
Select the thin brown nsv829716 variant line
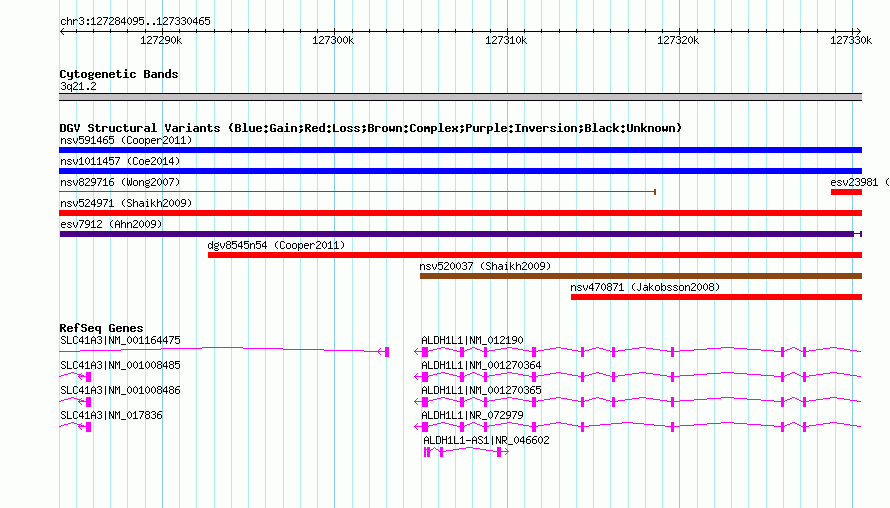[x=358, y=192]
